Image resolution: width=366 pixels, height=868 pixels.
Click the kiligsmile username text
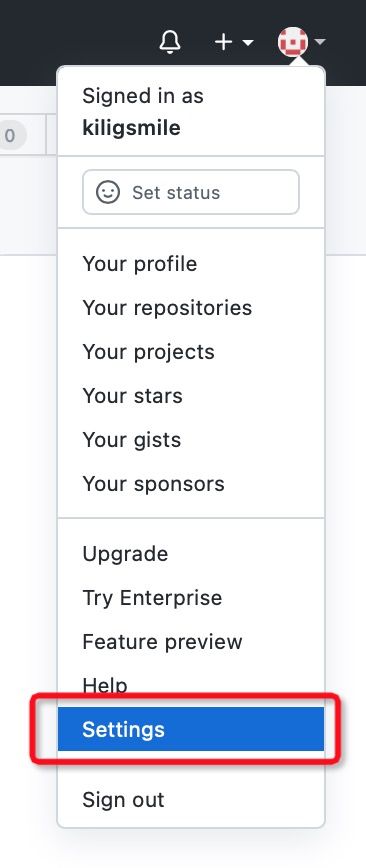[x=131, y=128]
